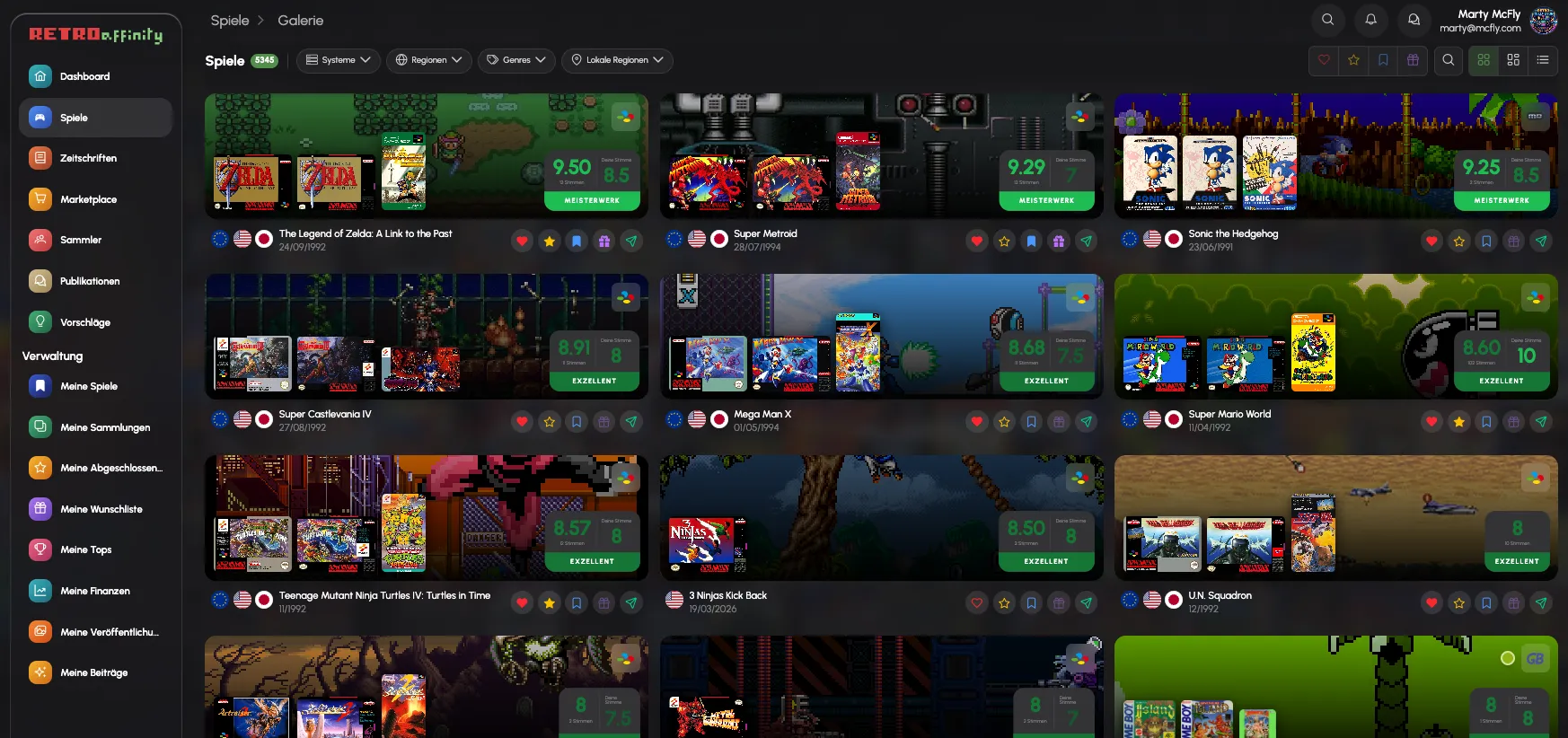Screen dimensions: 1568x738
Task: Toggle bookmark for Zelda A Link to the Past
Action: pos(577,241)
